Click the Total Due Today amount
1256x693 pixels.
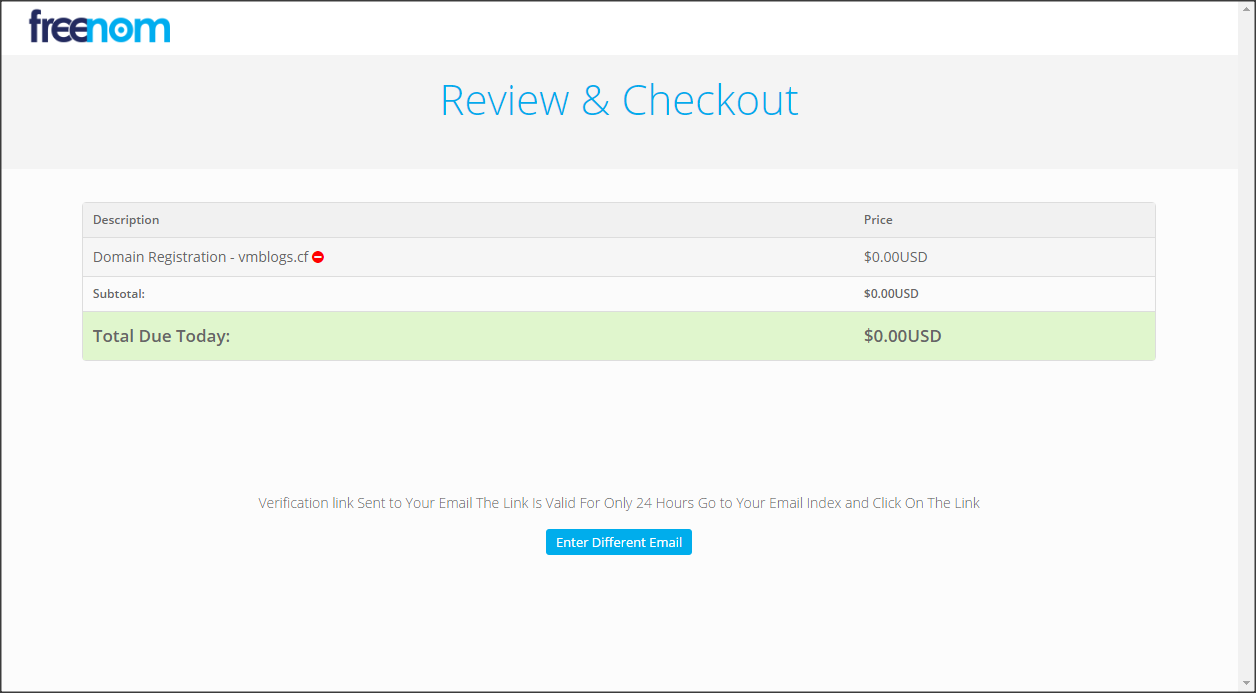(x=902, y=336)
